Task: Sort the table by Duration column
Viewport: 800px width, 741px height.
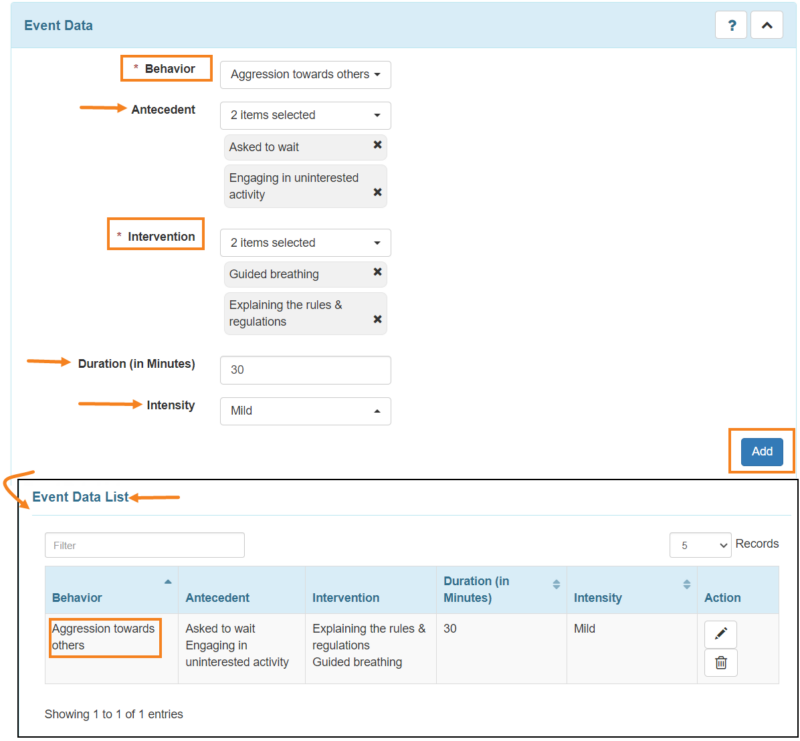Action: [557, 584]
